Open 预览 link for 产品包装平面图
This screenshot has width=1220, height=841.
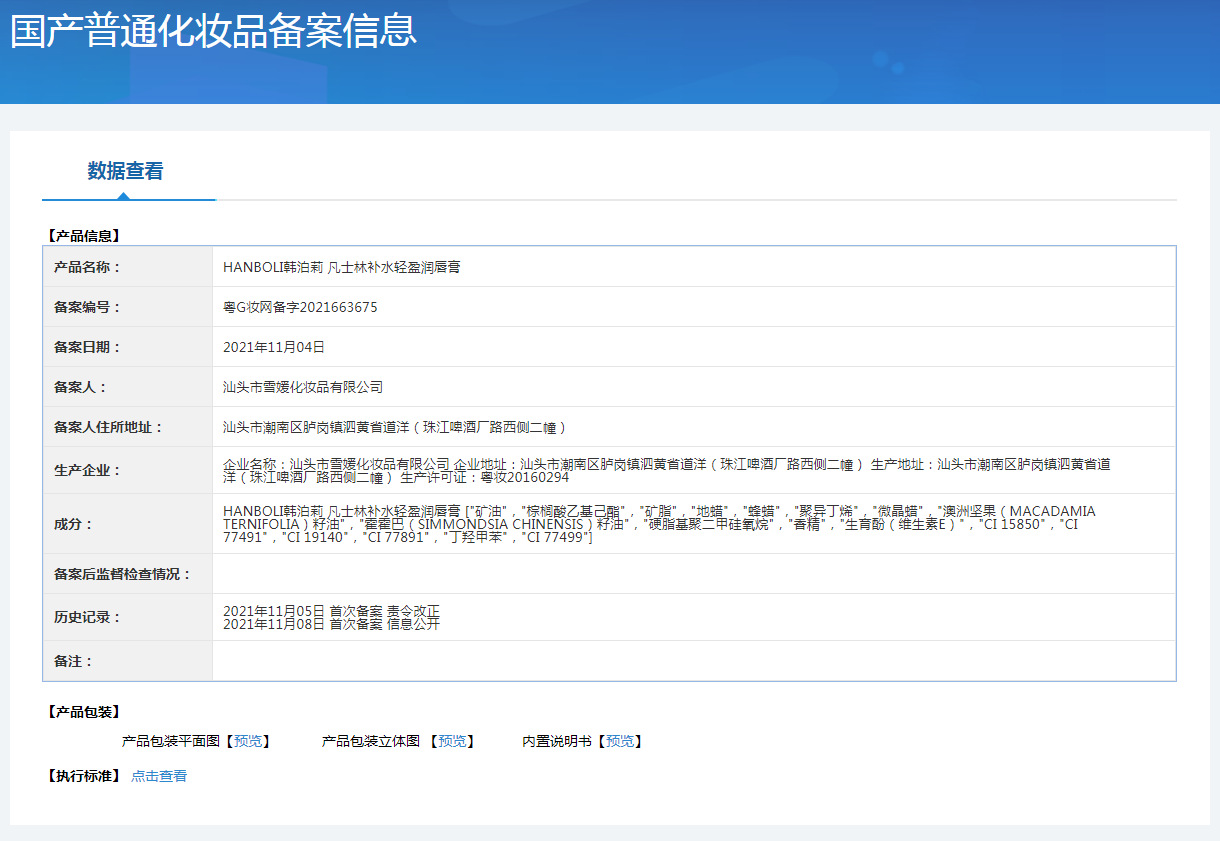tap(248, 741)
